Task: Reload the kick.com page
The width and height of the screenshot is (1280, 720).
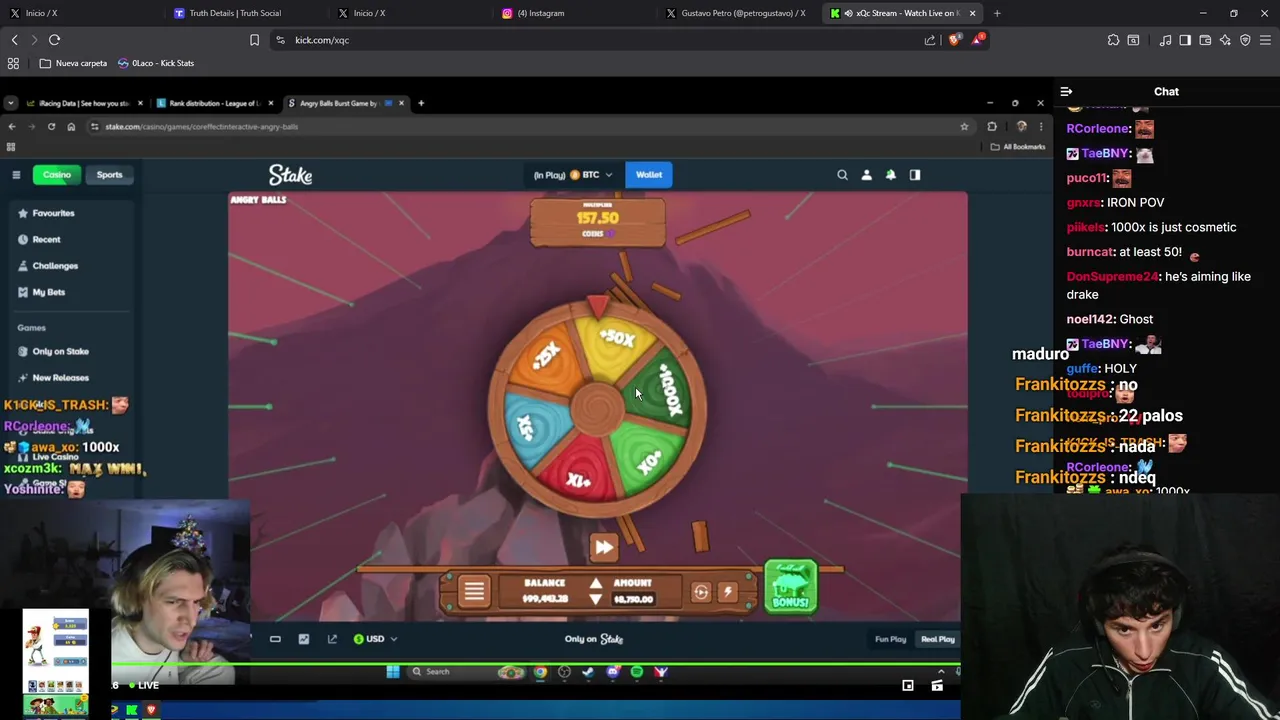Action: click(54, 40)
